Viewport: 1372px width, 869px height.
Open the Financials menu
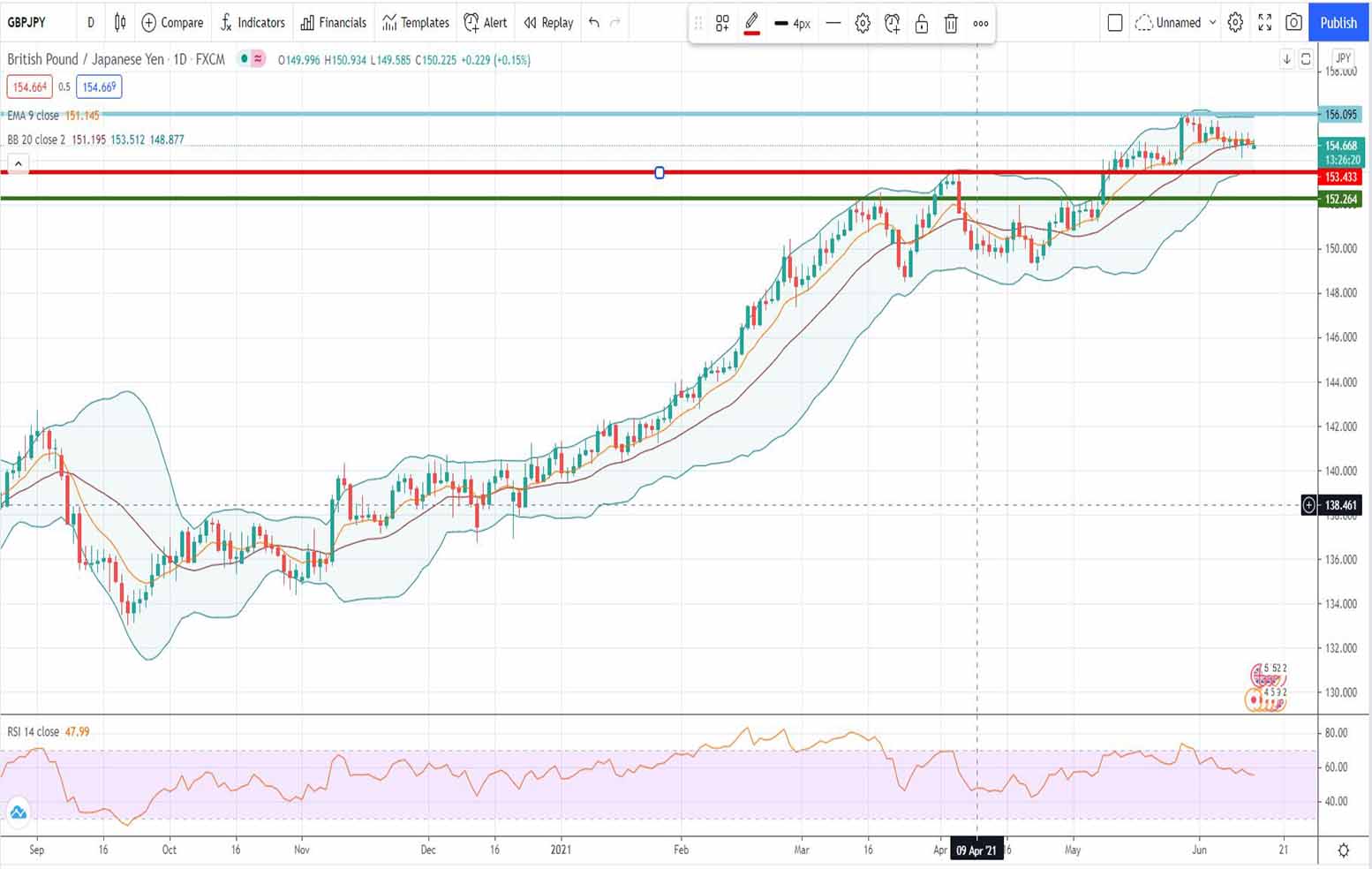pyautogui.click(x=333, y=22)
